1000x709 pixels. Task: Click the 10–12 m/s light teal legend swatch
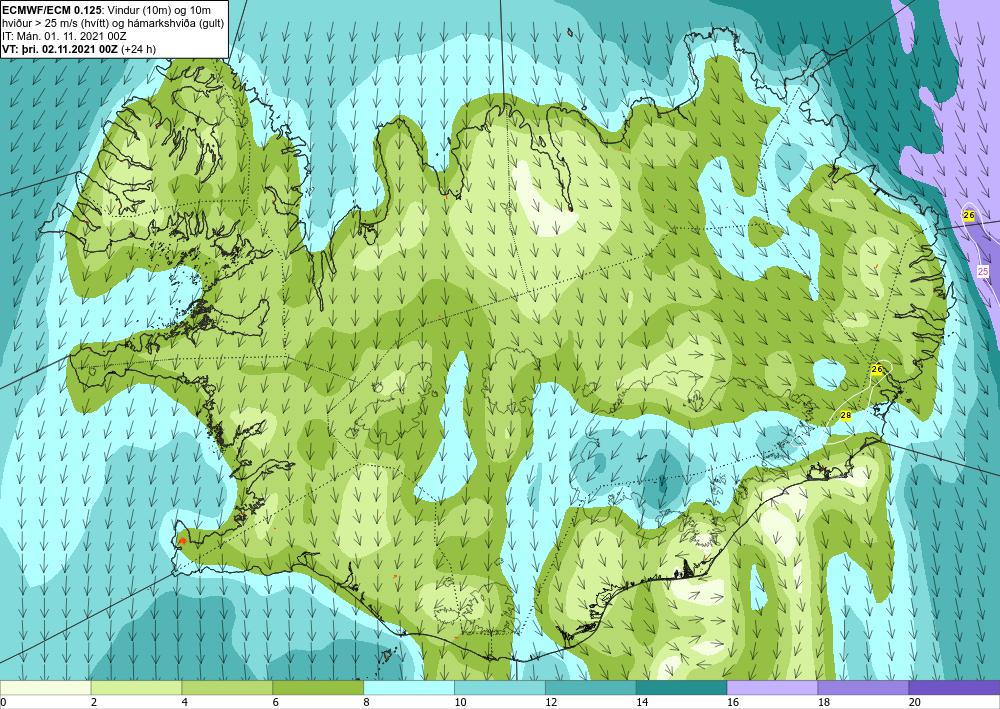[499, 687]
